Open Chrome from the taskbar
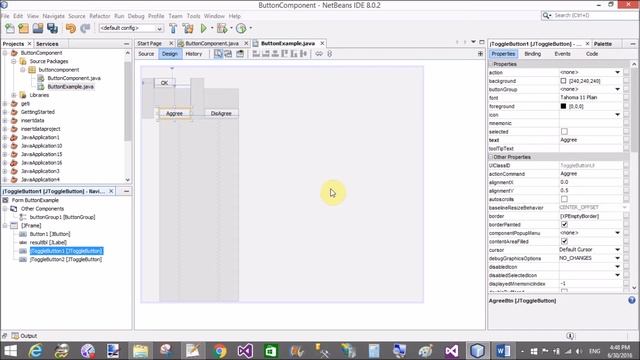 (220, 351)
